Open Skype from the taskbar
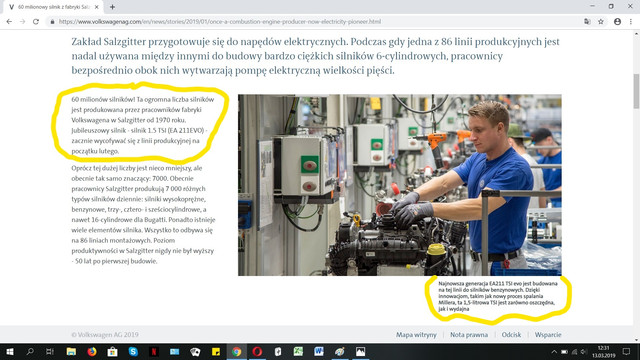The height and width of the screenshot is (360, 640). 133,351
